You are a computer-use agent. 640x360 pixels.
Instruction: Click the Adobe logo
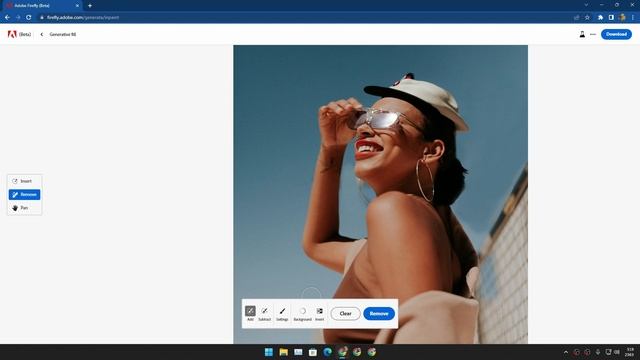12,34
